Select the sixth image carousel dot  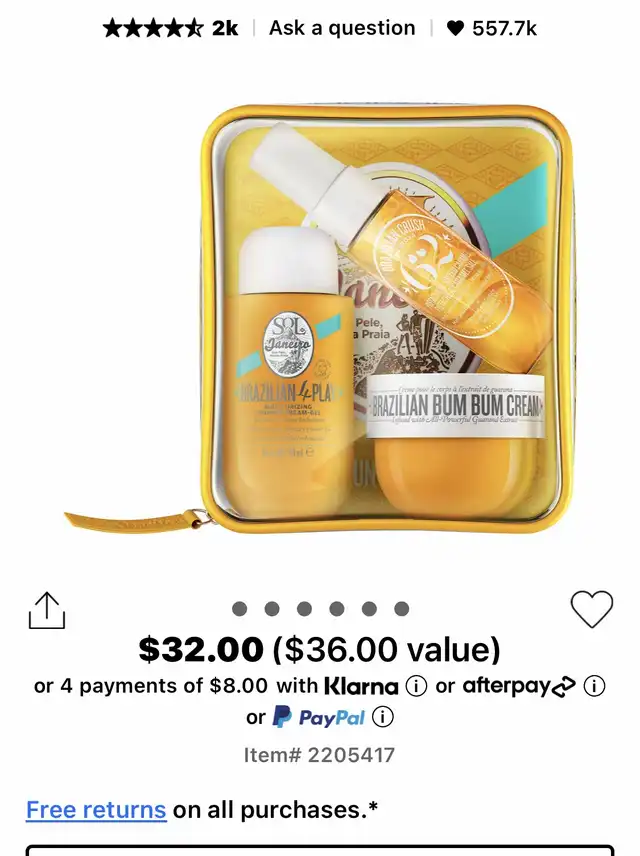[x=401, y=609]
